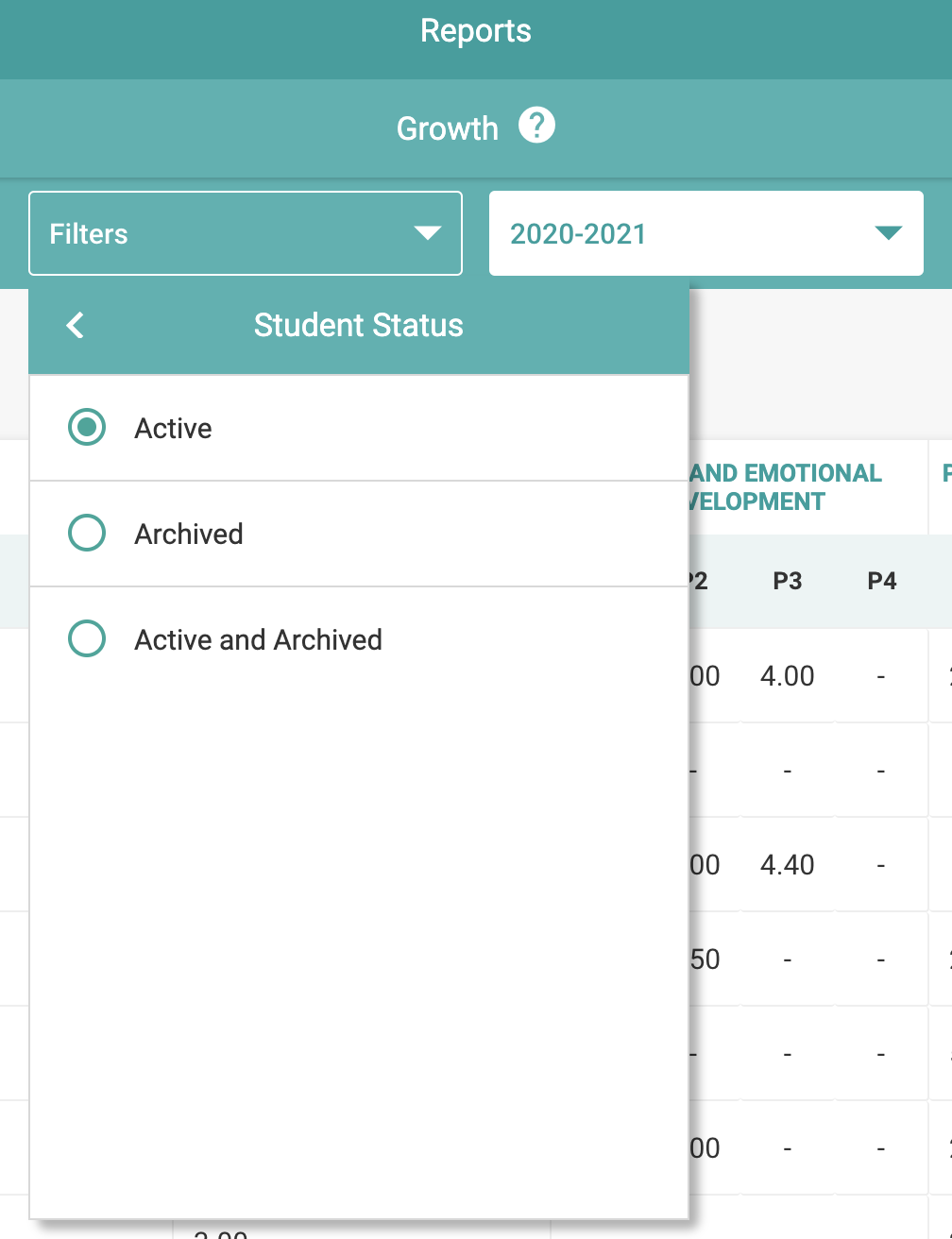This screenshot has height=1239, width=952.
Task: Click the Reports header title
Action: (476, 30)
